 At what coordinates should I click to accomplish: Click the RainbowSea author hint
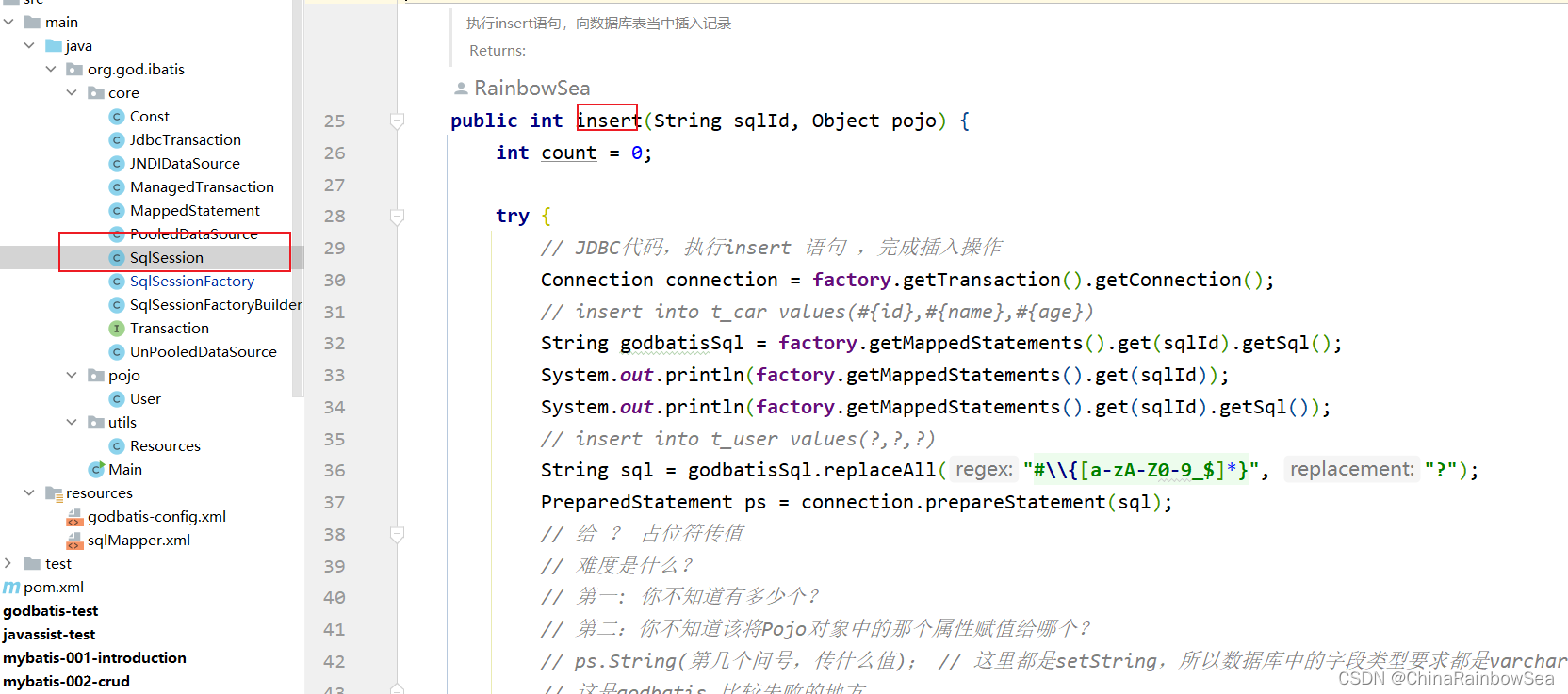click(532, 88)
